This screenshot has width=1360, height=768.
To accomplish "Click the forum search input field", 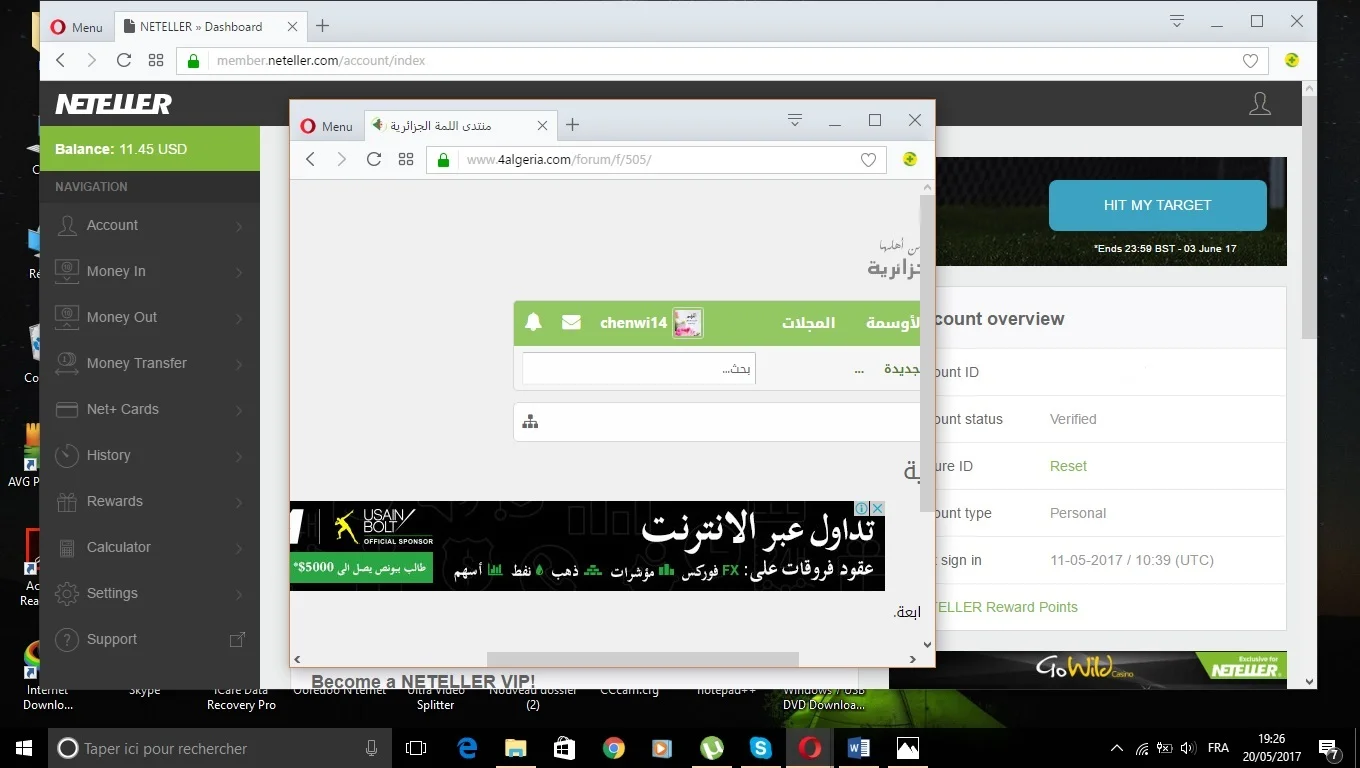I will [638, 369].
